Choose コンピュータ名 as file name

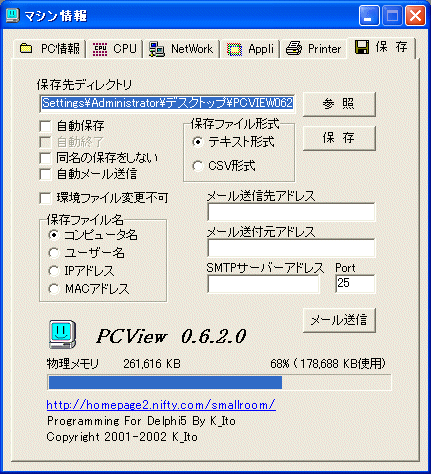(54, 235)
